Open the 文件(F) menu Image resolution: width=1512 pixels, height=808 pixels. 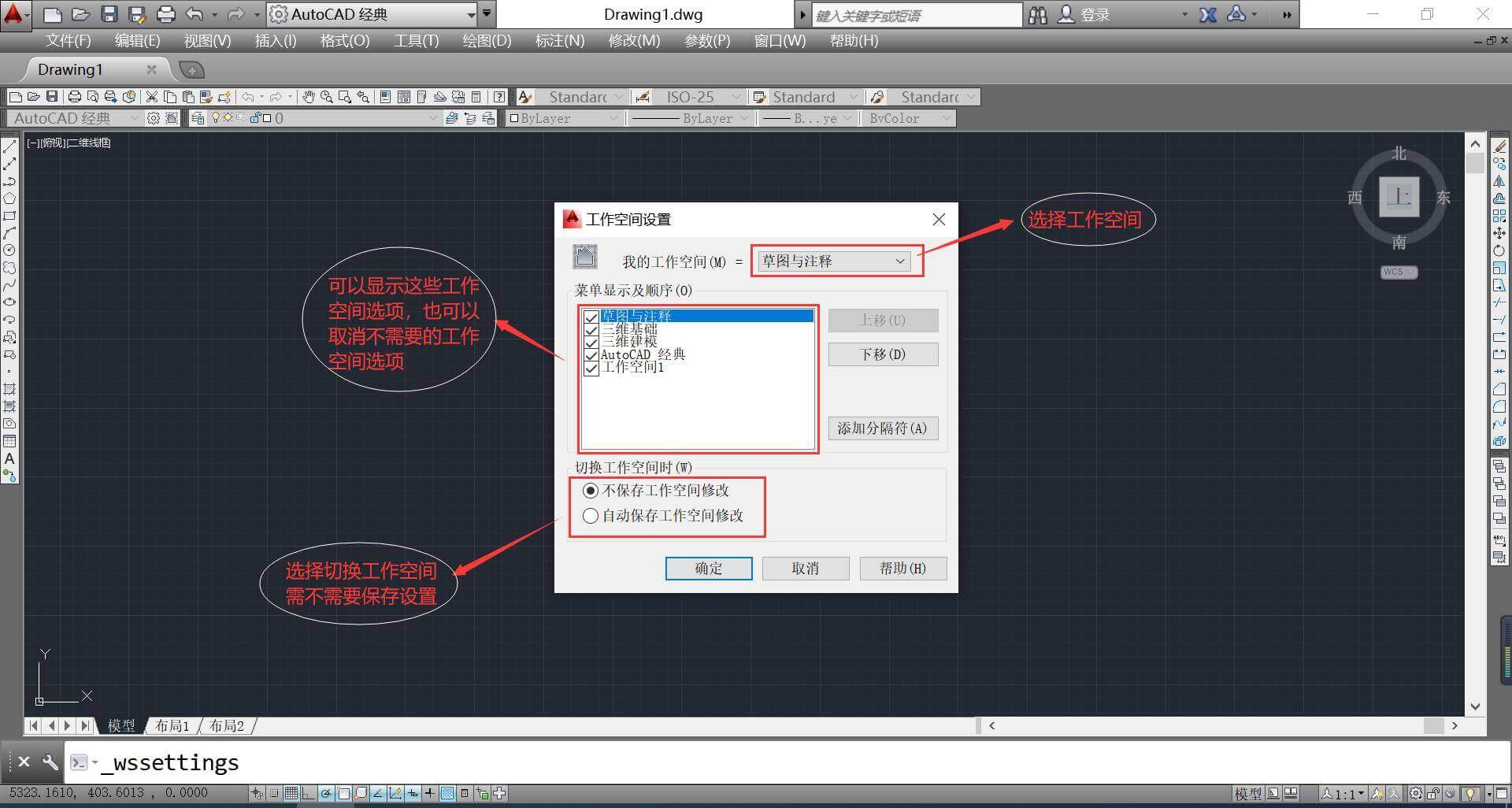[68, 41]
